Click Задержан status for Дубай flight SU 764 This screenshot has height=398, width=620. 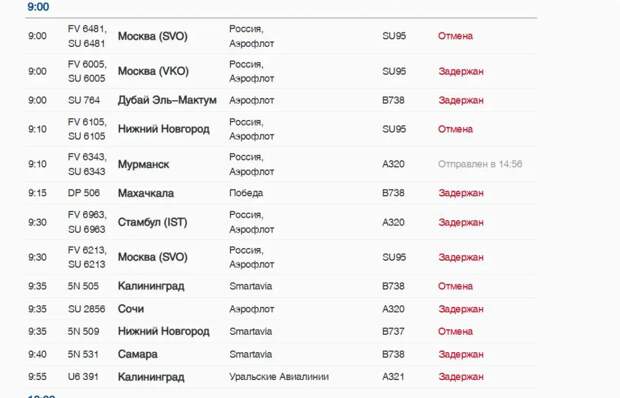coord(461,100)
